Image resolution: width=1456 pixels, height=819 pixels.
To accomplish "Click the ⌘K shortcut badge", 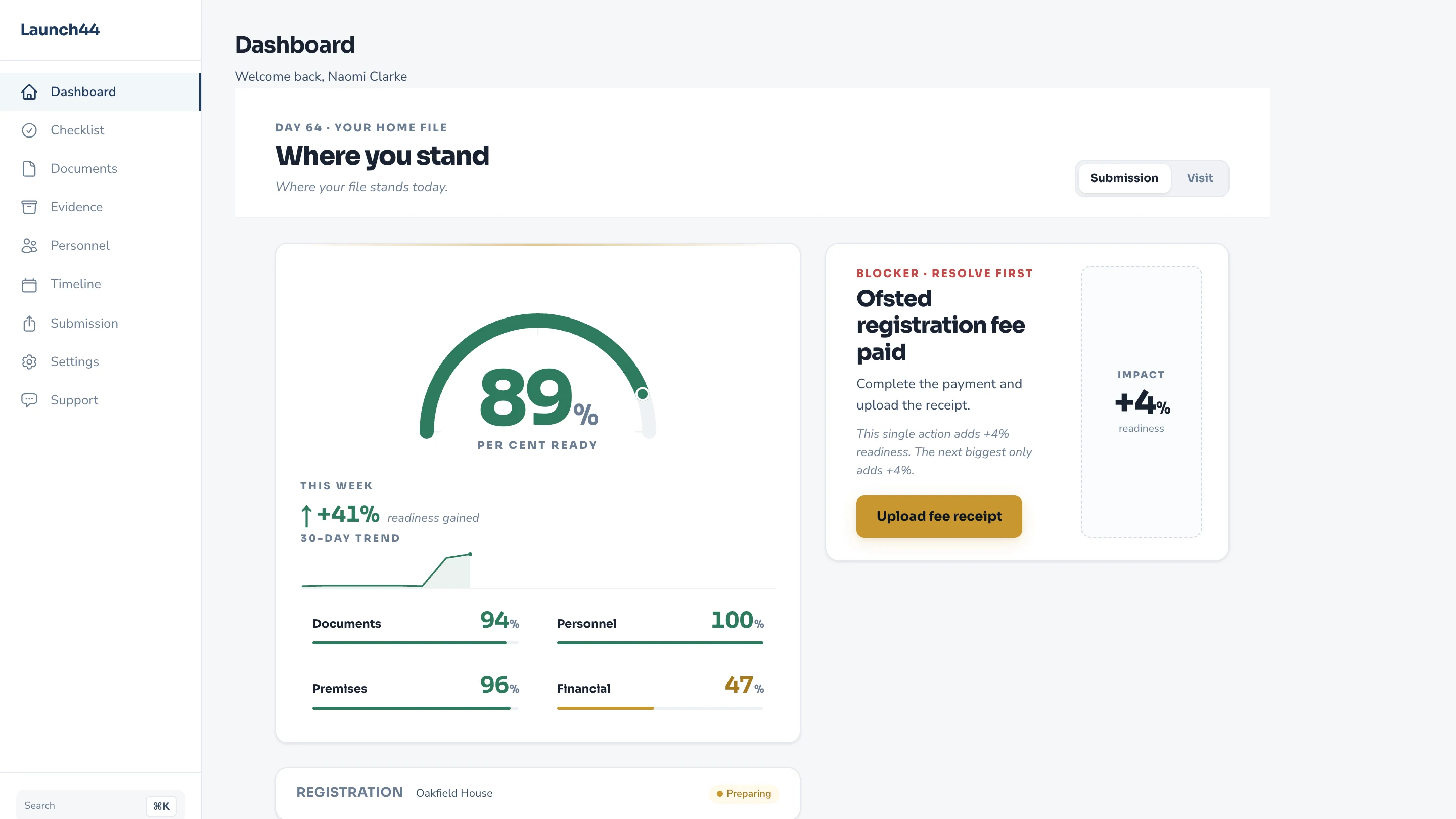I will (x=161, y=806).
